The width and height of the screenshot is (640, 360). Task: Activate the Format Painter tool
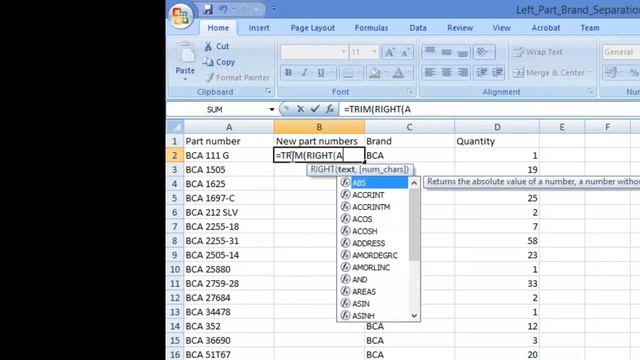[237, 77]
